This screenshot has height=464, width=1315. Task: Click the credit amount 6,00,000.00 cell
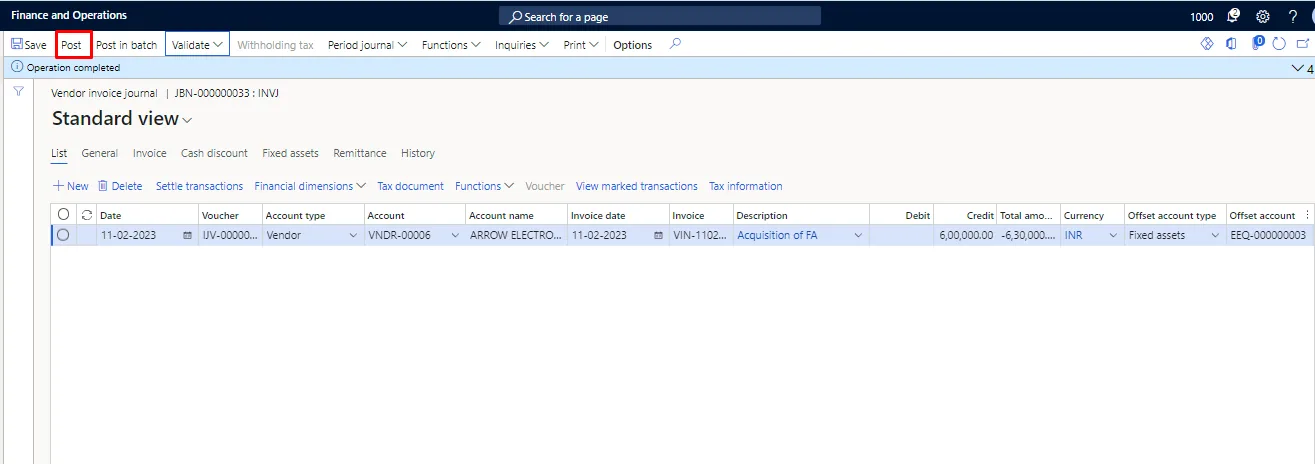click(x=966, y=236)
